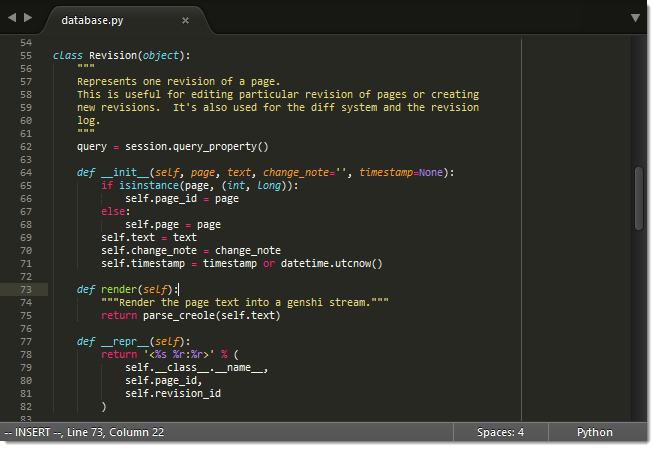Close the database.py tab

point(185,20)
